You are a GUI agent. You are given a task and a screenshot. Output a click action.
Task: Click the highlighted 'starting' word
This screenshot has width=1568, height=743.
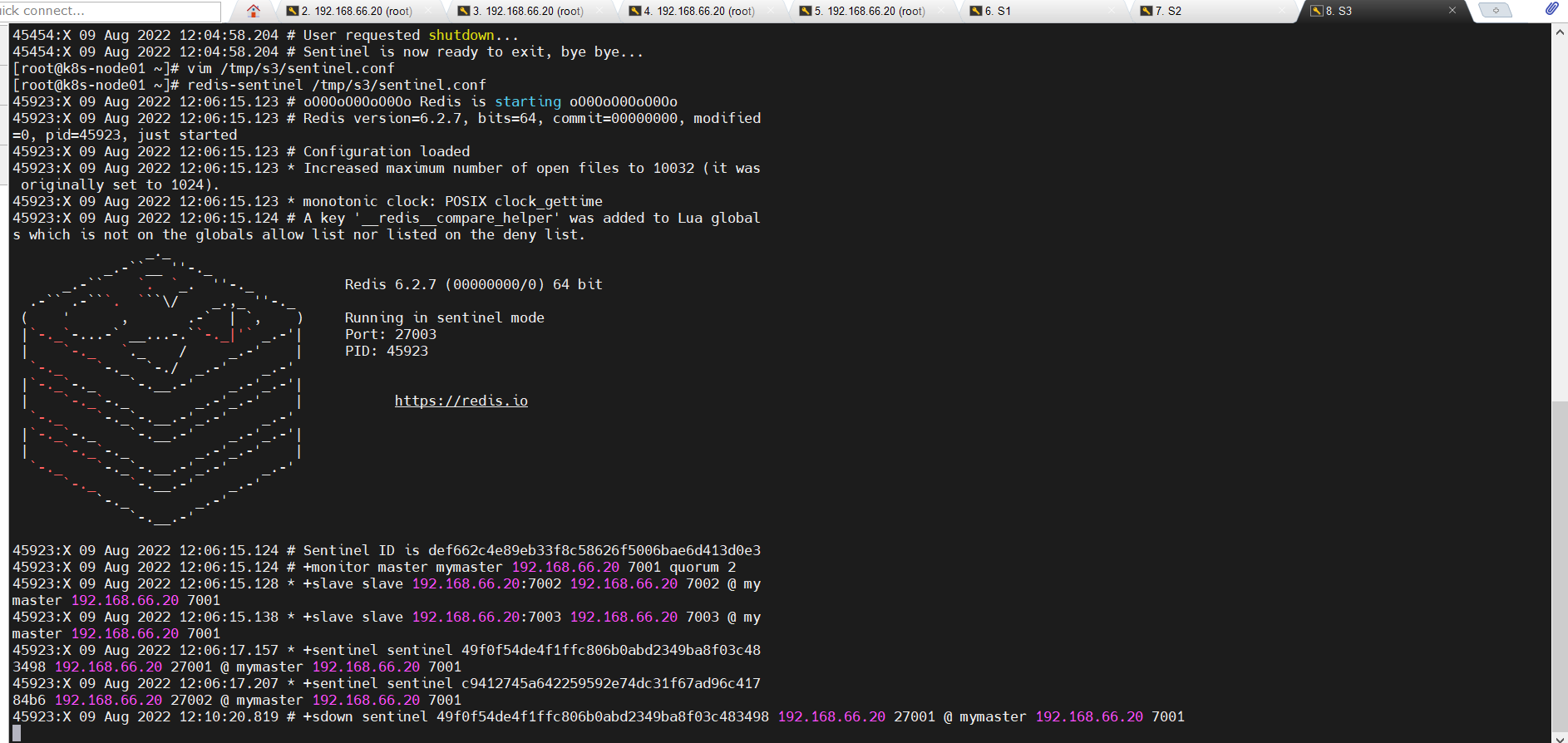(528, 101)
